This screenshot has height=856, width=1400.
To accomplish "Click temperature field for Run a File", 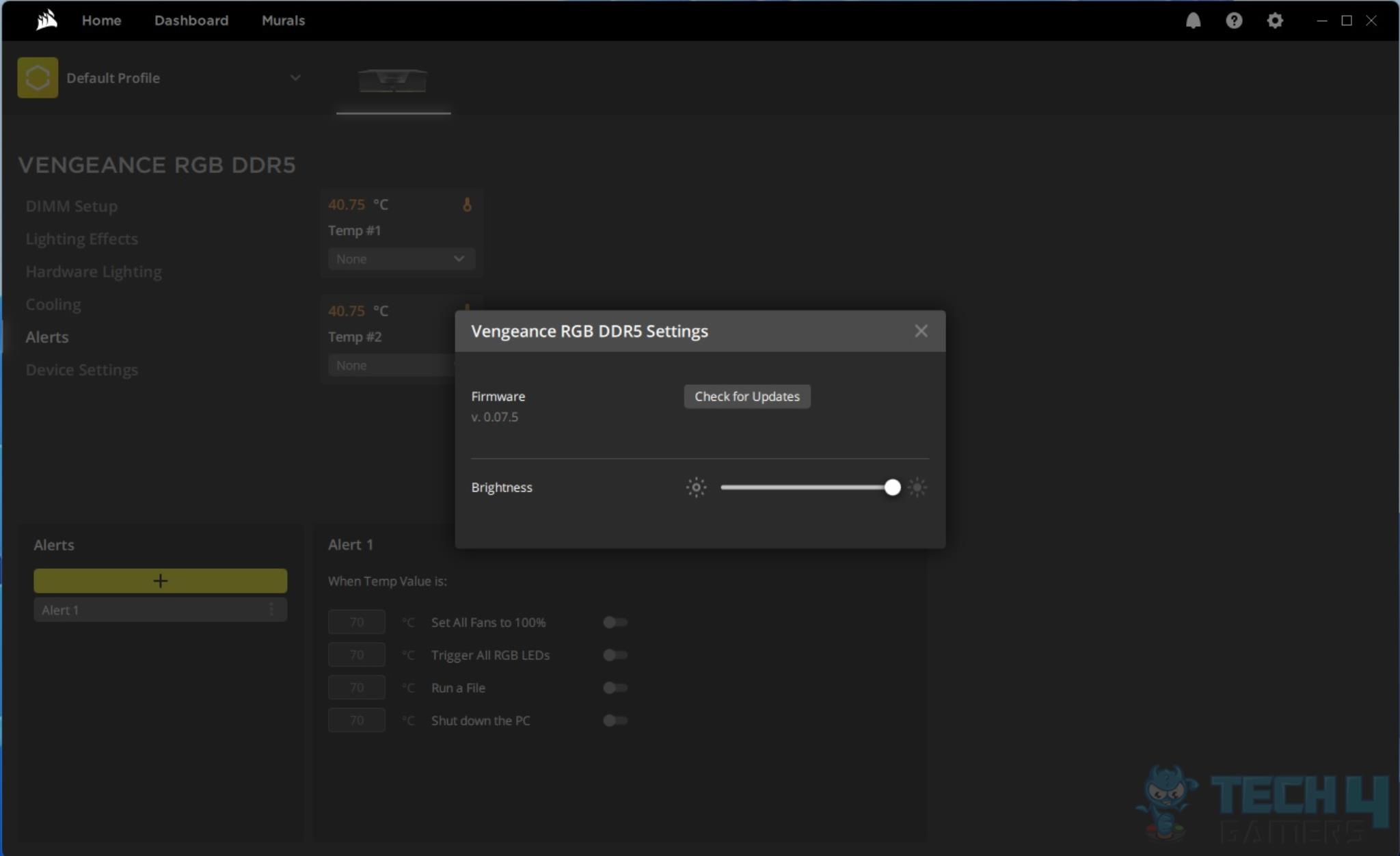I will [x=357, y=688].
